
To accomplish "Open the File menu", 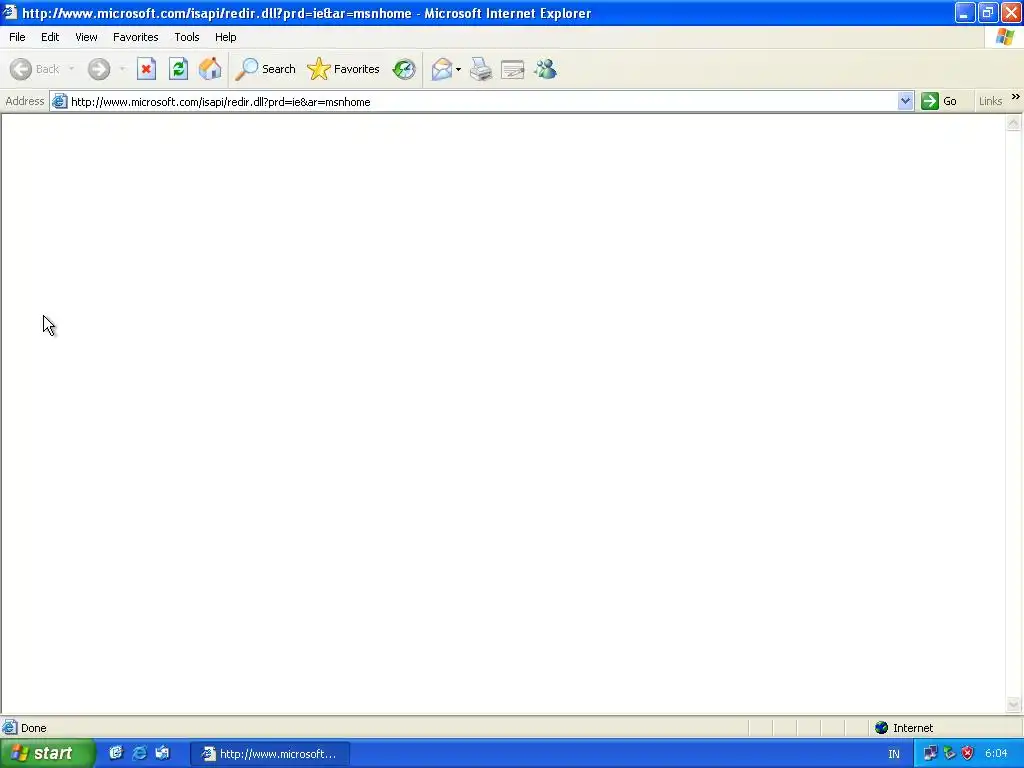I will pos(17,37).
